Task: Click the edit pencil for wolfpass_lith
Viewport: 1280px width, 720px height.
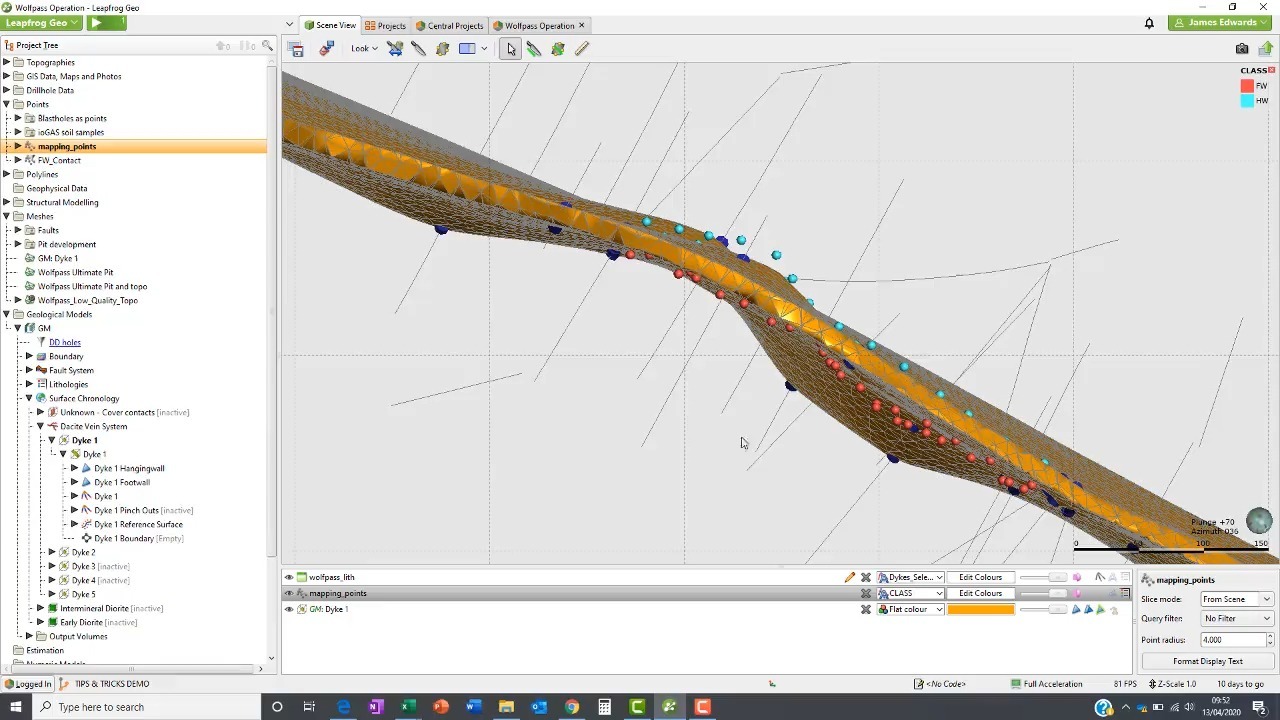Action: click(x=850, y=577)
